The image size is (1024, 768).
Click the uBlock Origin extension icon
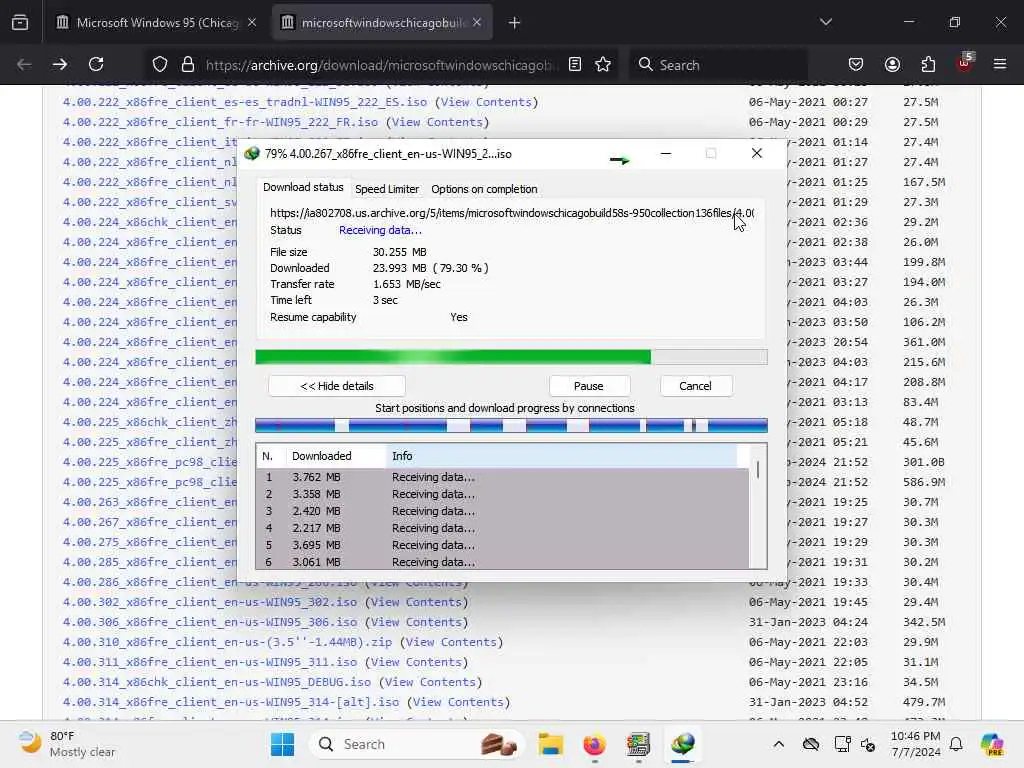(x=964, y=63)
